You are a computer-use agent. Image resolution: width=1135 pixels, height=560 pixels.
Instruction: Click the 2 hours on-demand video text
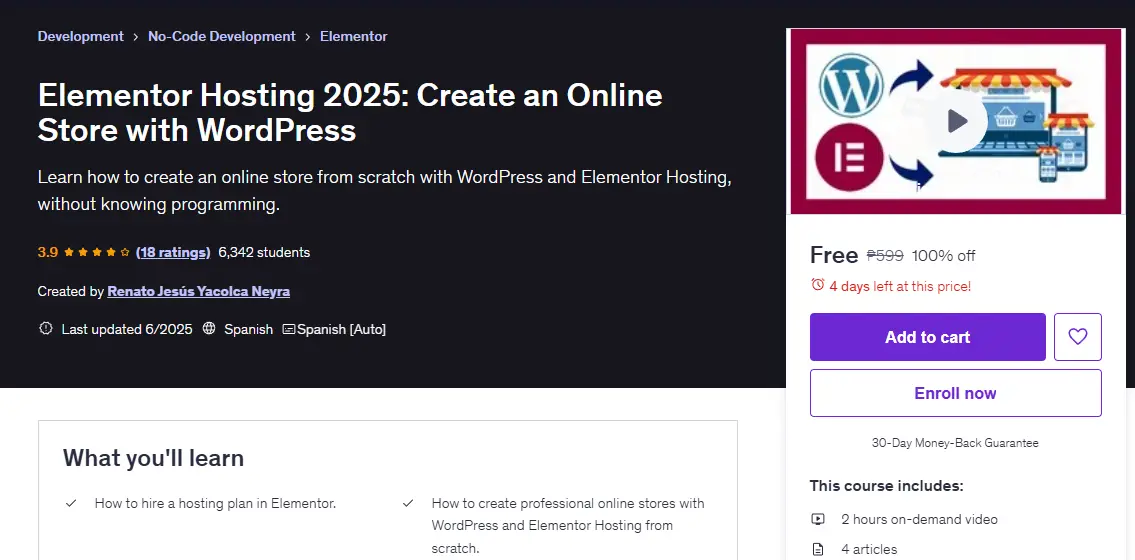click(x=919, y=519)
